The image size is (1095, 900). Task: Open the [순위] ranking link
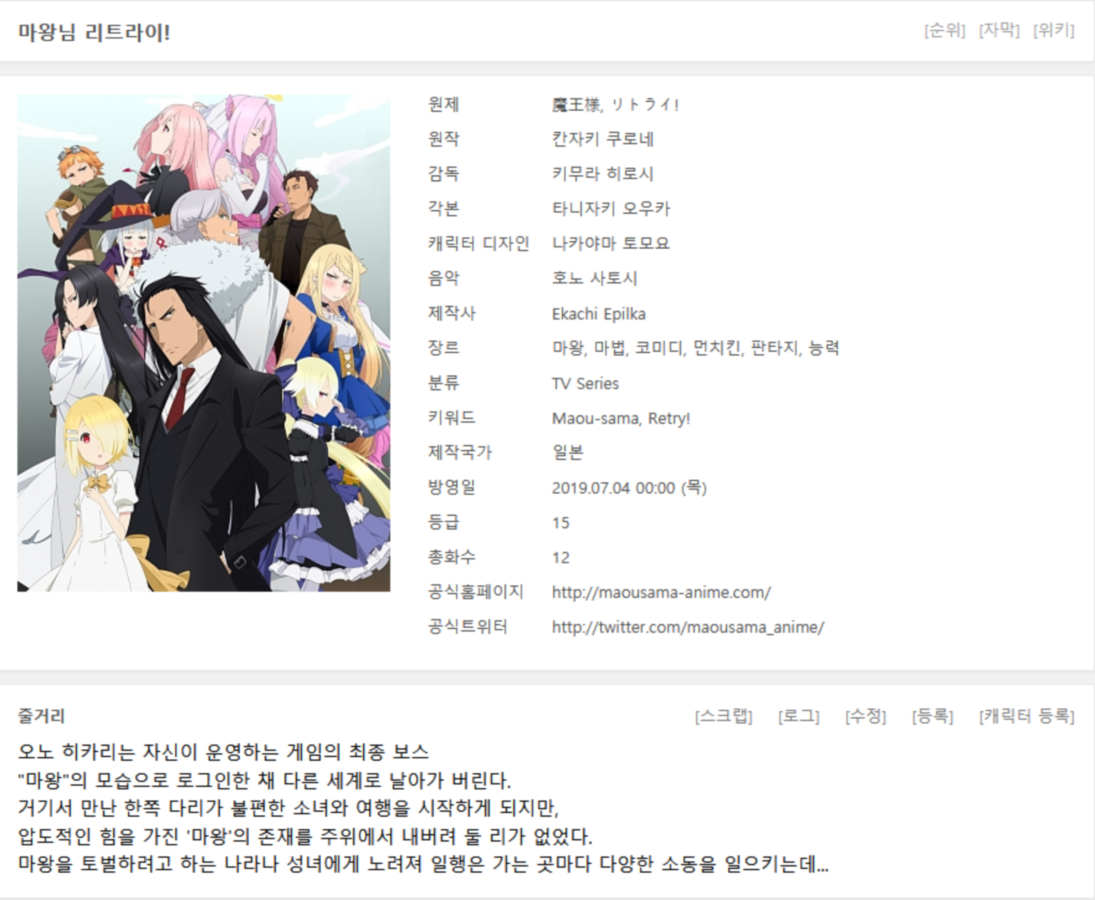click(x=944, y=30)
